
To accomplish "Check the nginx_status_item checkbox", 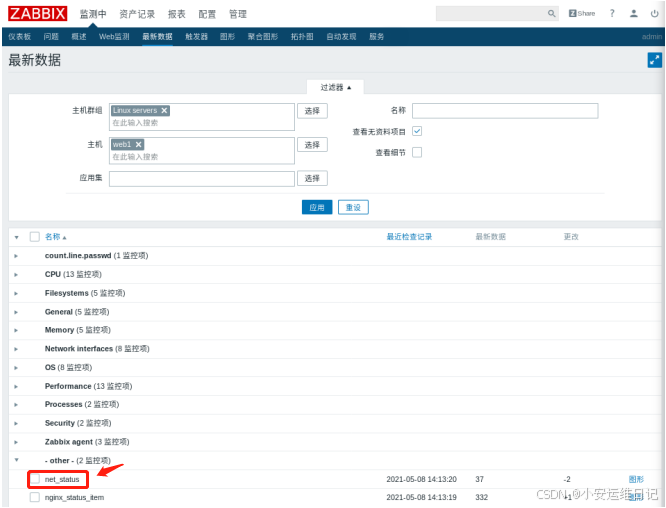I will [35, 497].
